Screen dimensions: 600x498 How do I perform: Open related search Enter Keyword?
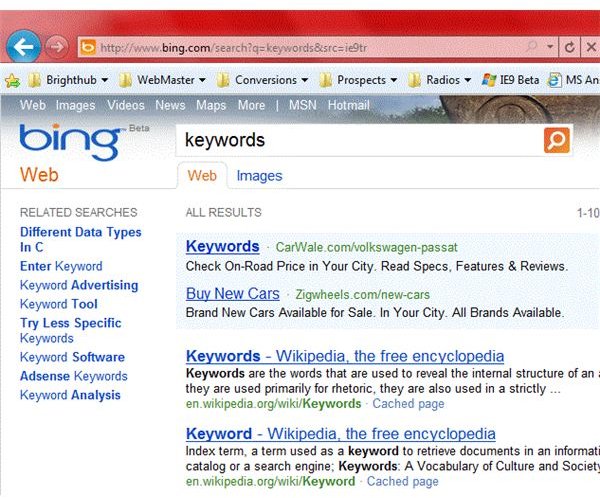coord(61,266)
